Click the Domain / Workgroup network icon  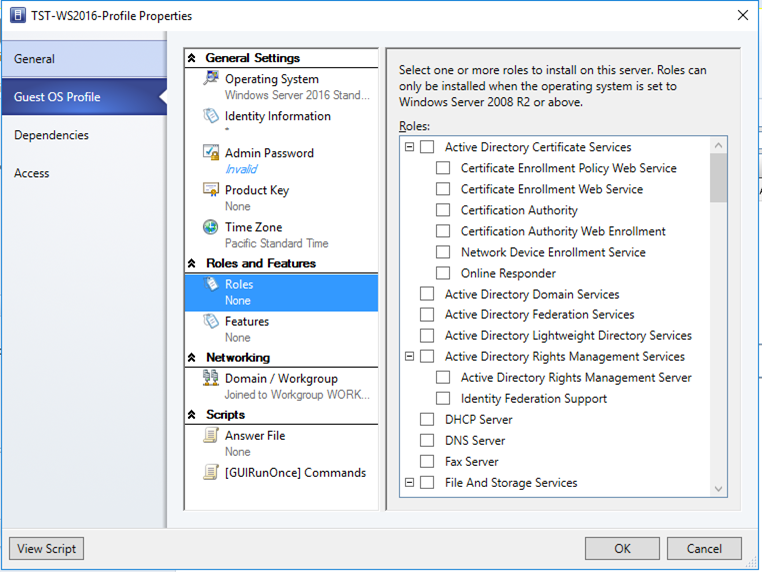[x=211, y=378]
